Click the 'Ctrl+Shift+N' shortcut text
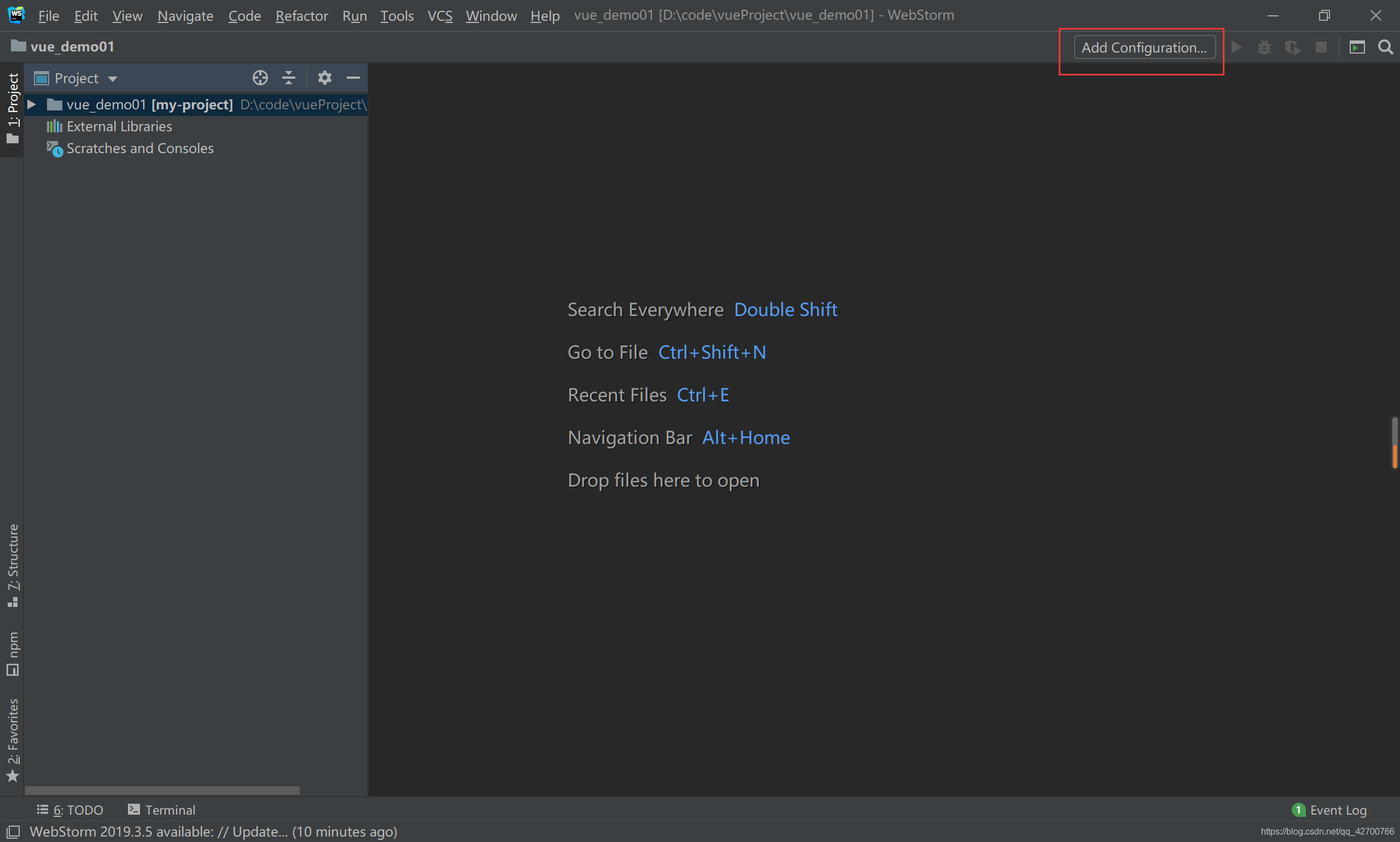 (x=711, y=352)
